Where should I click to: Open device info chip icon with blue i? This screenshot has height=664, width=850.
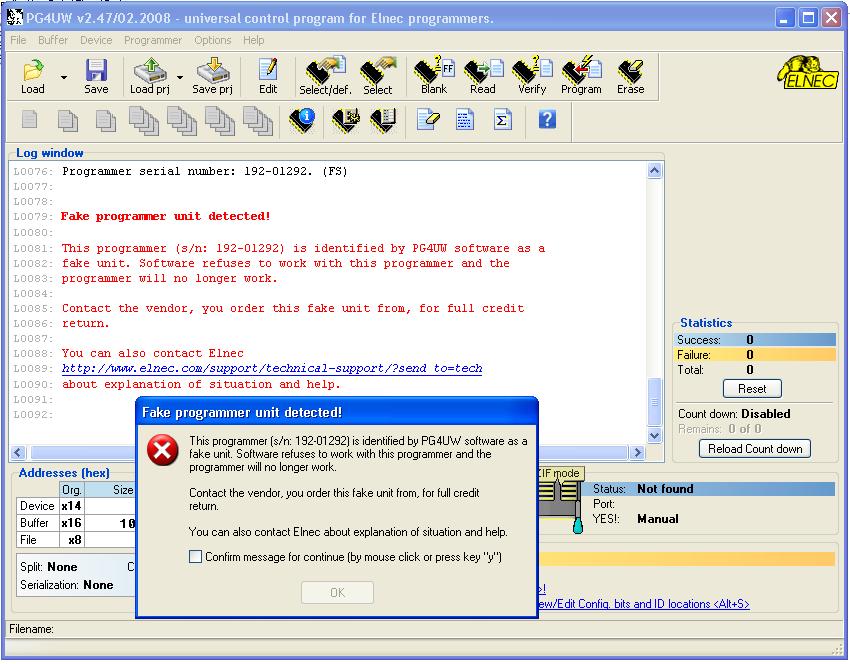coord(302,120)
